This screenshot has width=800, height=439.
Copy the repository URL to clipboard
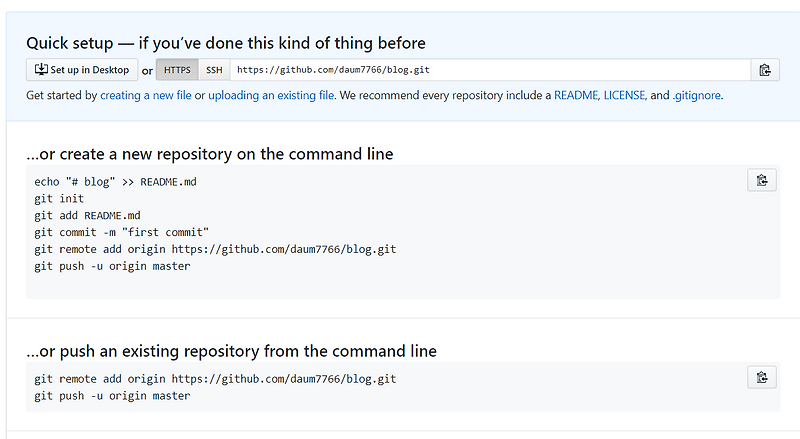[x=765, y=70]
